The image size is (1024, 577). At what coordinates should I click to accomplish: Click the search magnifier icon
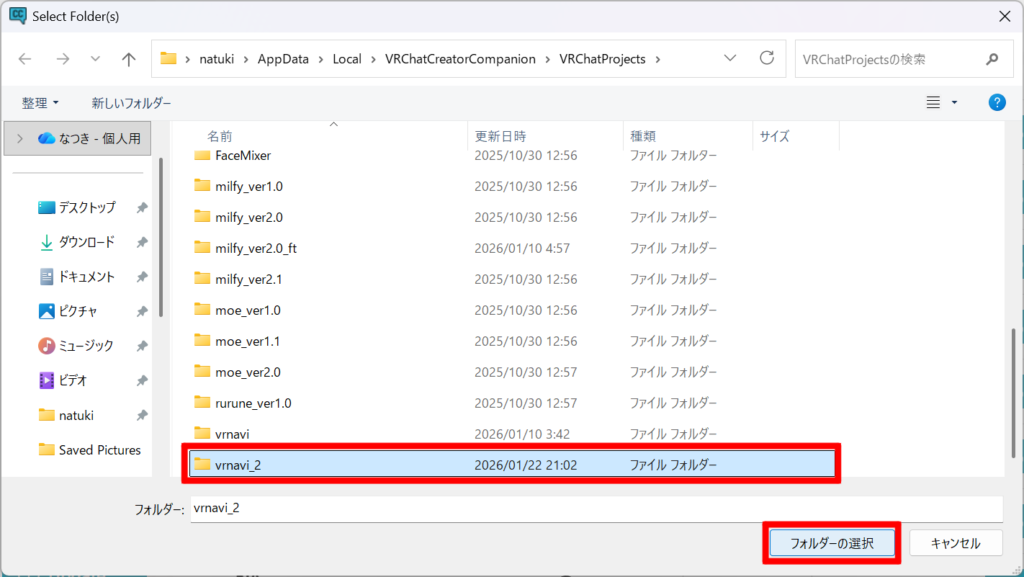point(992,59)
